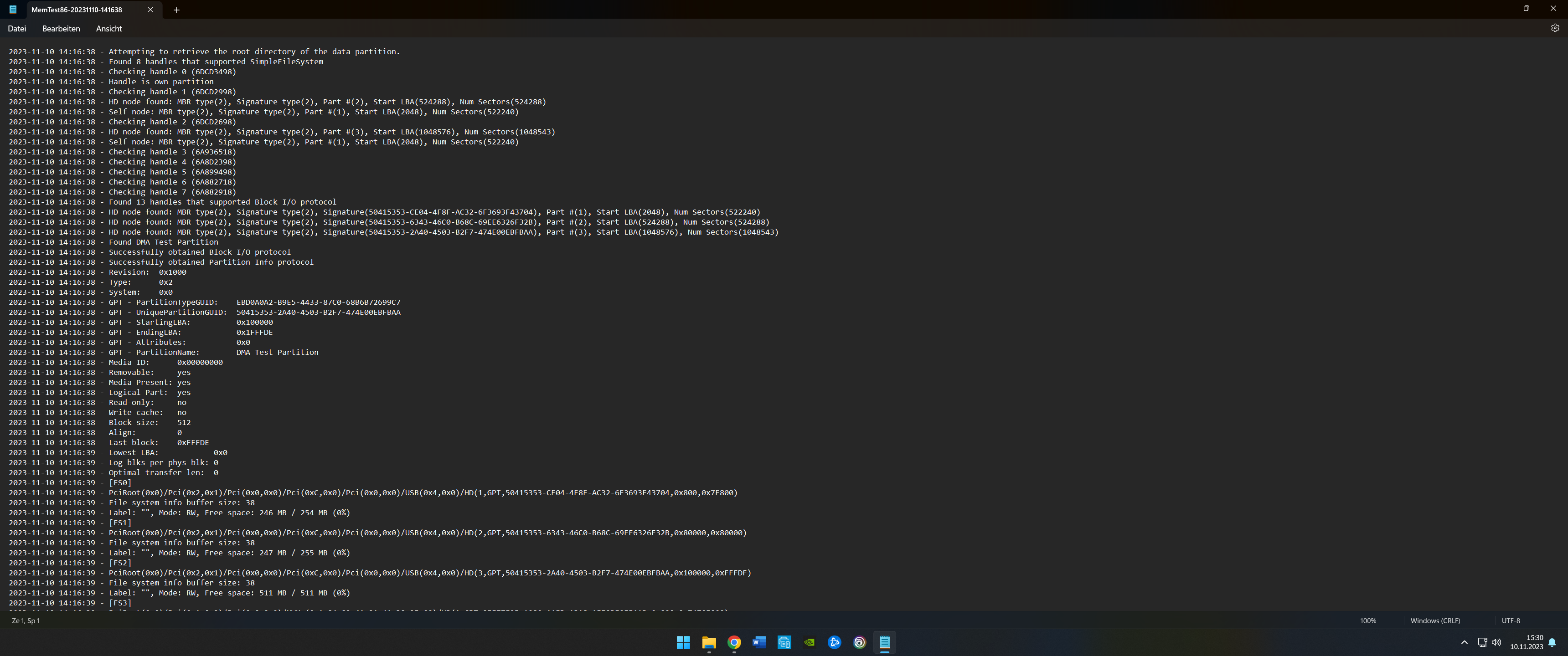Add a new tab with plus button
The image size is (1568, 656).
176,10
